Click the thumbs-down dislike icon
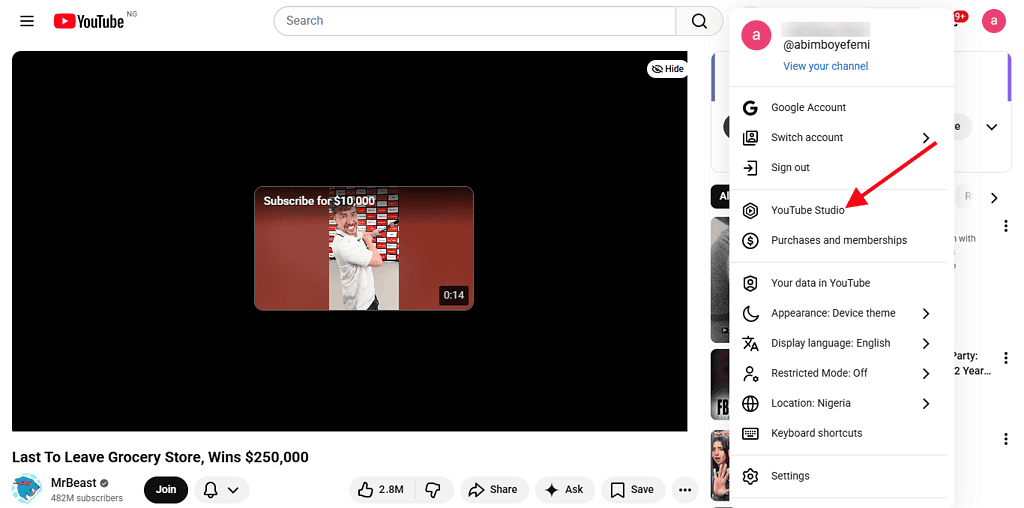The width and height of the screenshot is (1024, 508). point(432,490)
